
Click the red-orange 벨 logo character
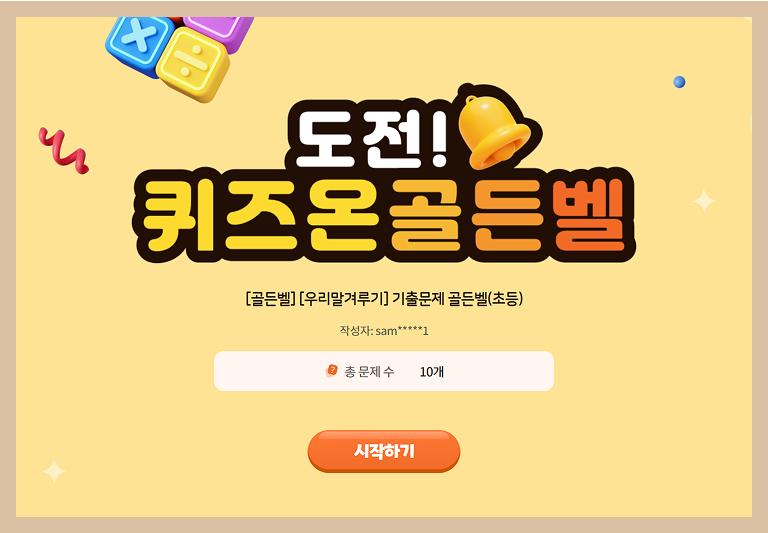[588, 216]
